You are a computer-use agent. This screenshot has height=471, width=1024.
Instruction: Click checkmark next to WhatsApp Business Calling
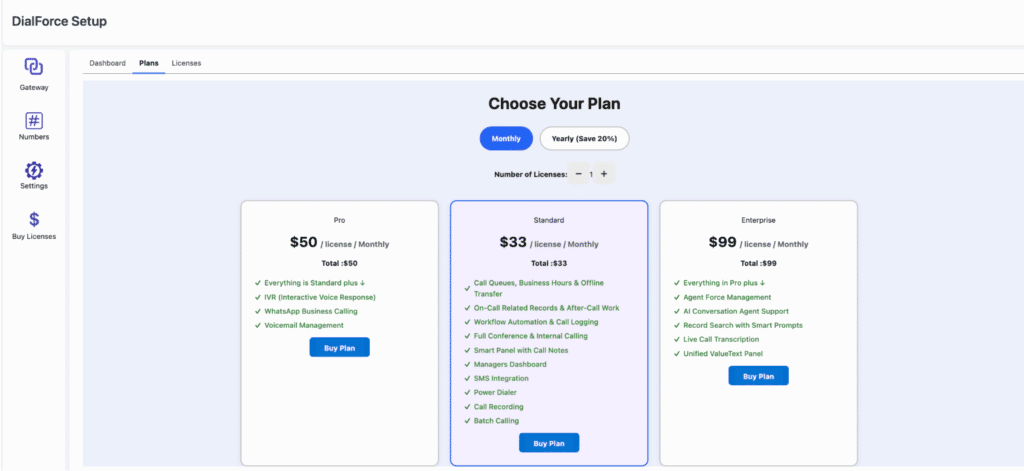click(x=258, y=311)
